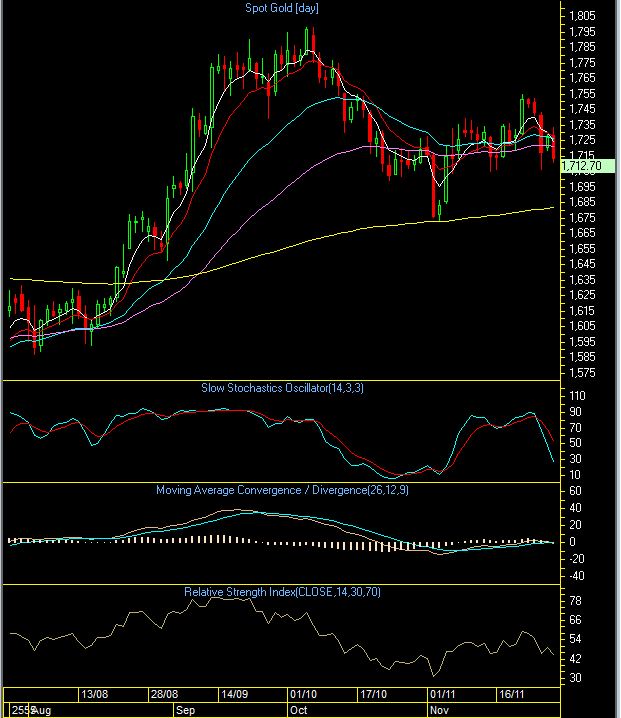Click the 28/08 date on the time axis
Image resolution: width=621 pixels, height=718 pixels.
[165, 693]
